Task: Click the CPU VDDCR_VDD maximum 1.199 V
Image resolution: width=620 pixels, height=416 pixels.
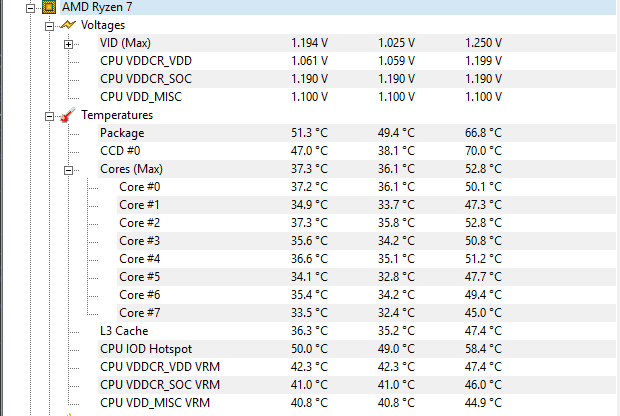Action: click(x=484, y=61)
